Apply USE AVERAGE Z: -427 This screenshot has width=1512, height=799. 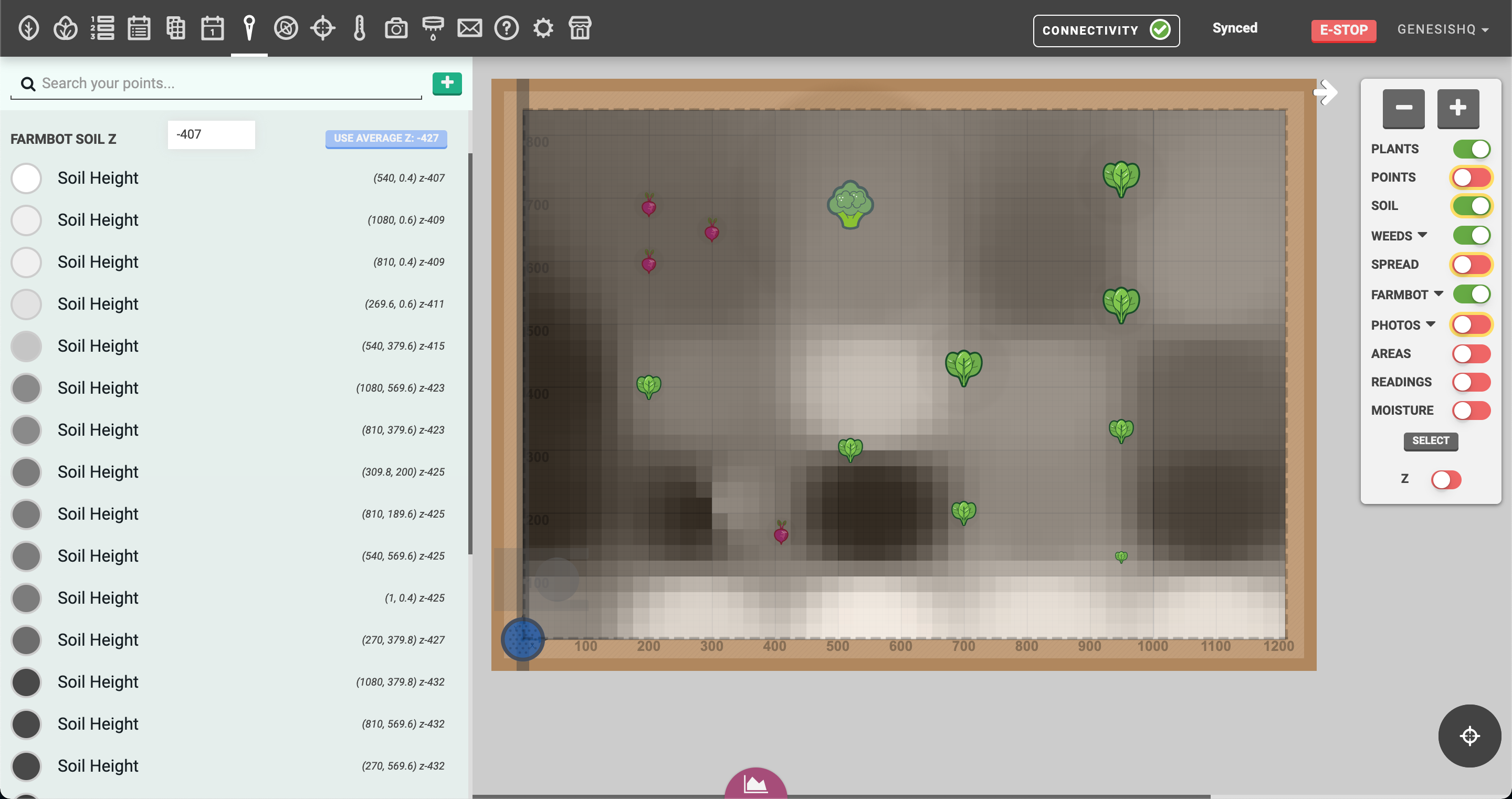(x=386, y=139)
